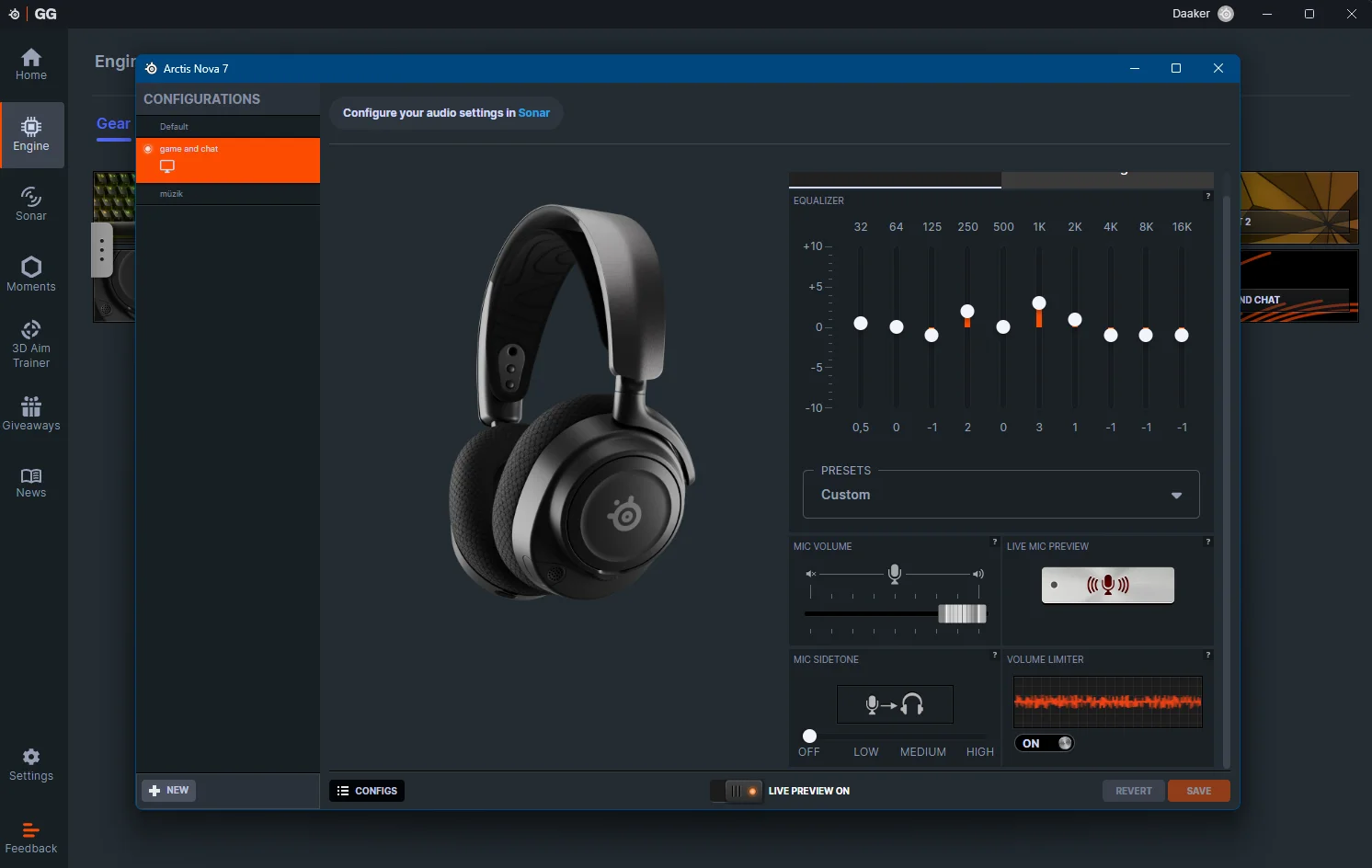Screen dimensions: 1372x868
Task: Click the Live Mic Preview help question mark
Action: pos(1208,542)
